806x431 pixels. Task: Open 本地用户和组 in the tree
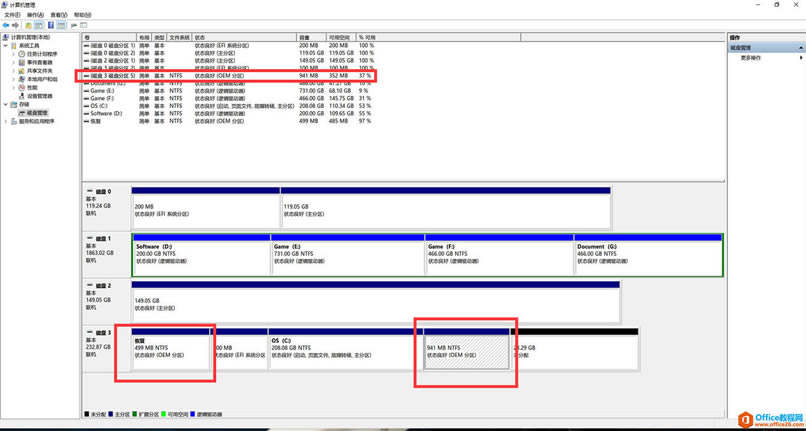click(x=38, y=79)
